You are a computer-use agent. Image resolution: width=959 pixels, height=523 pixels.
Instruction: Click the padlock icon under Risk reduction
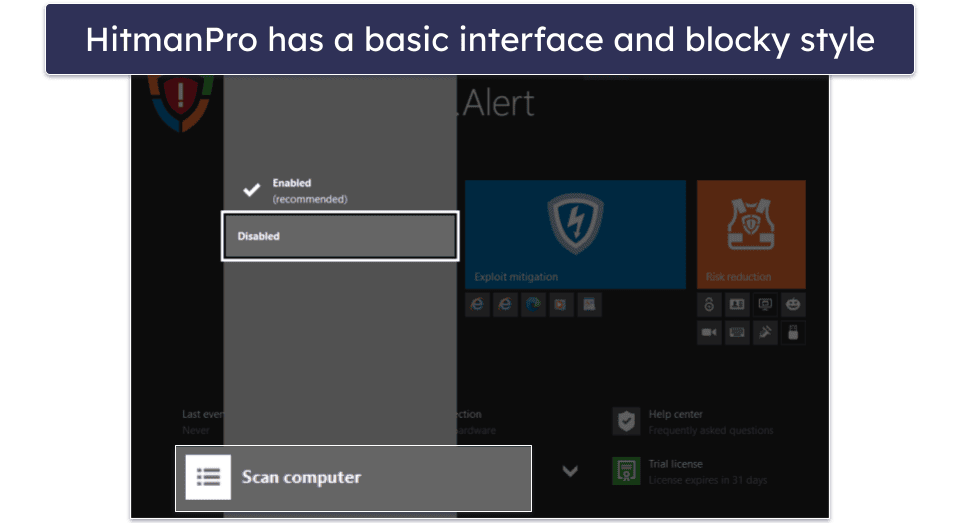tap(709, 305)
